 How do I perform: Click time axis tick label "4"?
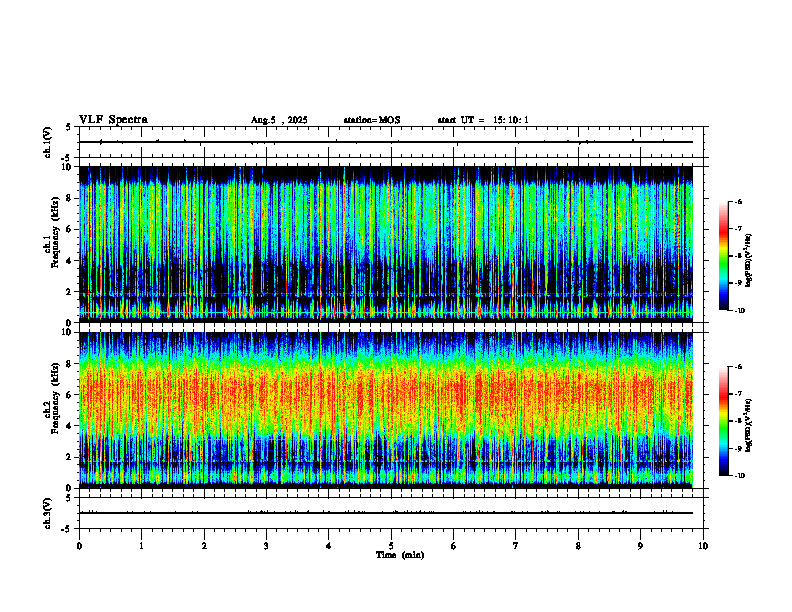[329, 546]
